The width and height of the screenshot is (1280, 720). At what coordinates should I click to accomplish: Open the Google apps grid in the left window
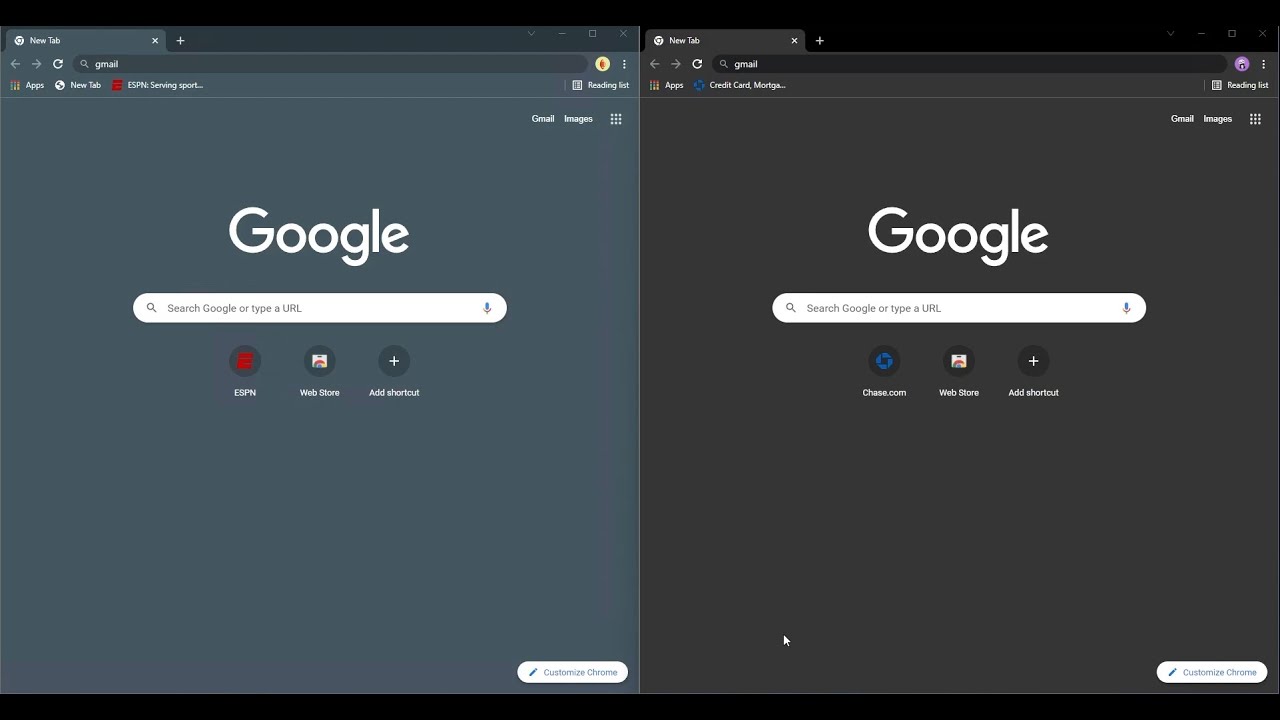pyautogui.click(x=616, y=119)
